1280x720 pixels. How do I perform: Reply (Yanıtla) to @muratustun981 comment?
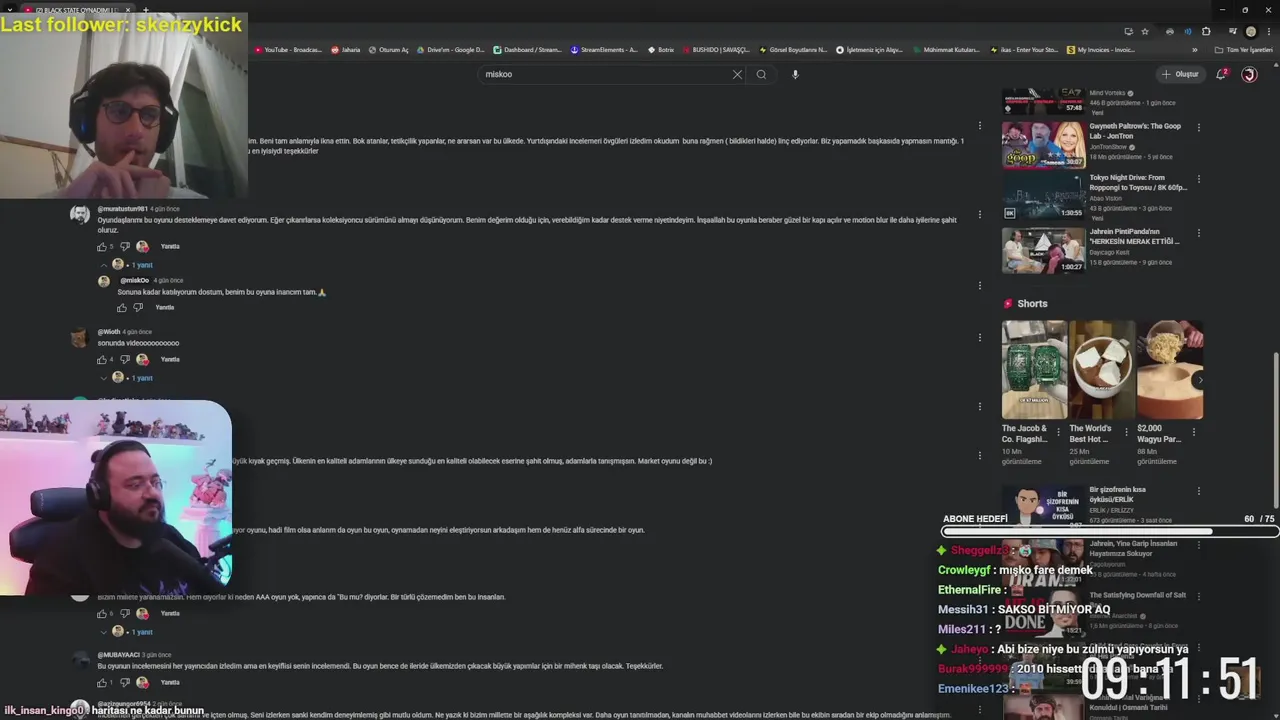(170, 246)
